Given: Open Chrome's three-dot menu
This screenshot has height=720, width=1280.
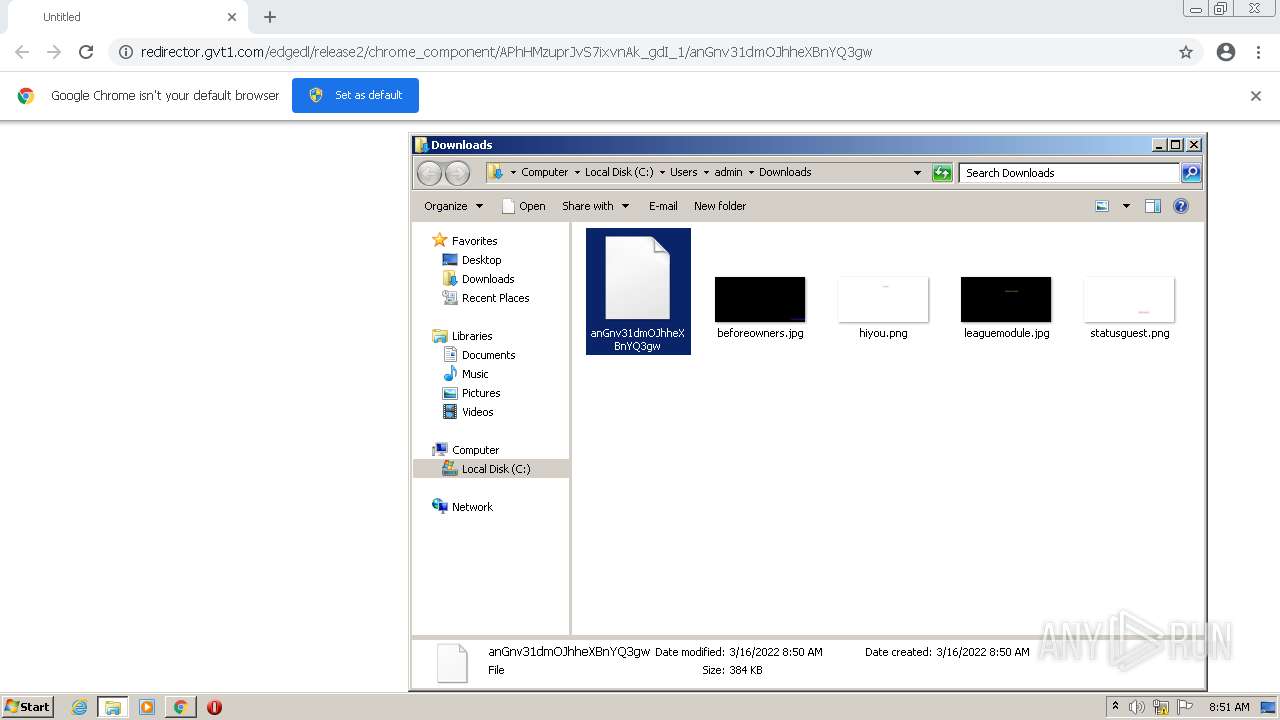Looking at the screenshot, I should pyautogui.click(x=1258, y=52).
